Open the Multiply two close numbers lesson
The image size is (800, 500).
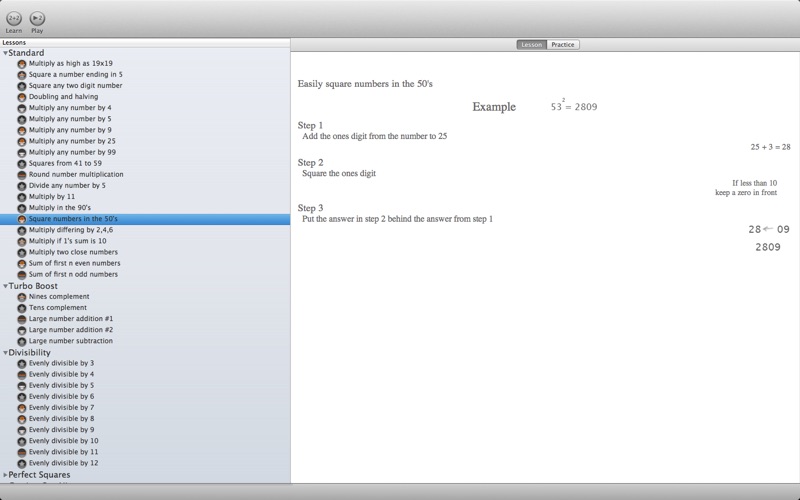tap(73, 252)
